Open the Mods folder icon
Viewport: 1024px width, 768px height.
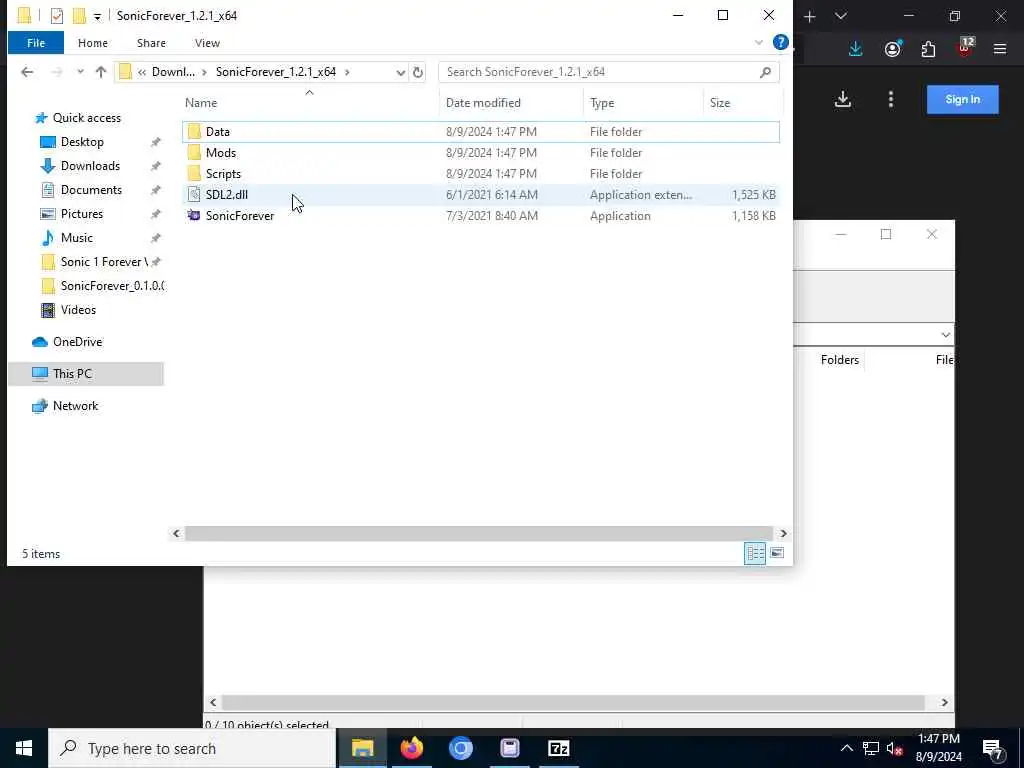(x=194, y=152)
